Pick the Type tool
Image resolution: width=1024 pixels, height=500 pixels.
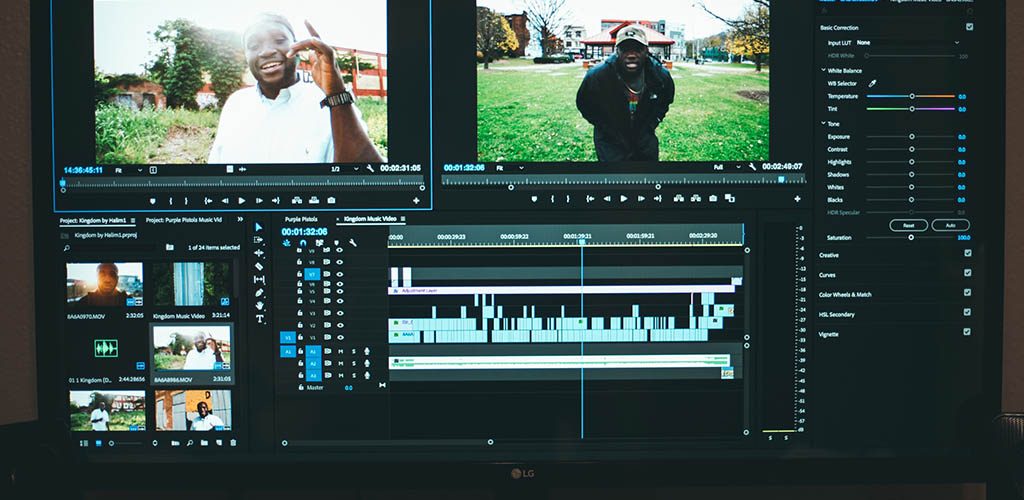pyautogui.click(x=259, y=319)
